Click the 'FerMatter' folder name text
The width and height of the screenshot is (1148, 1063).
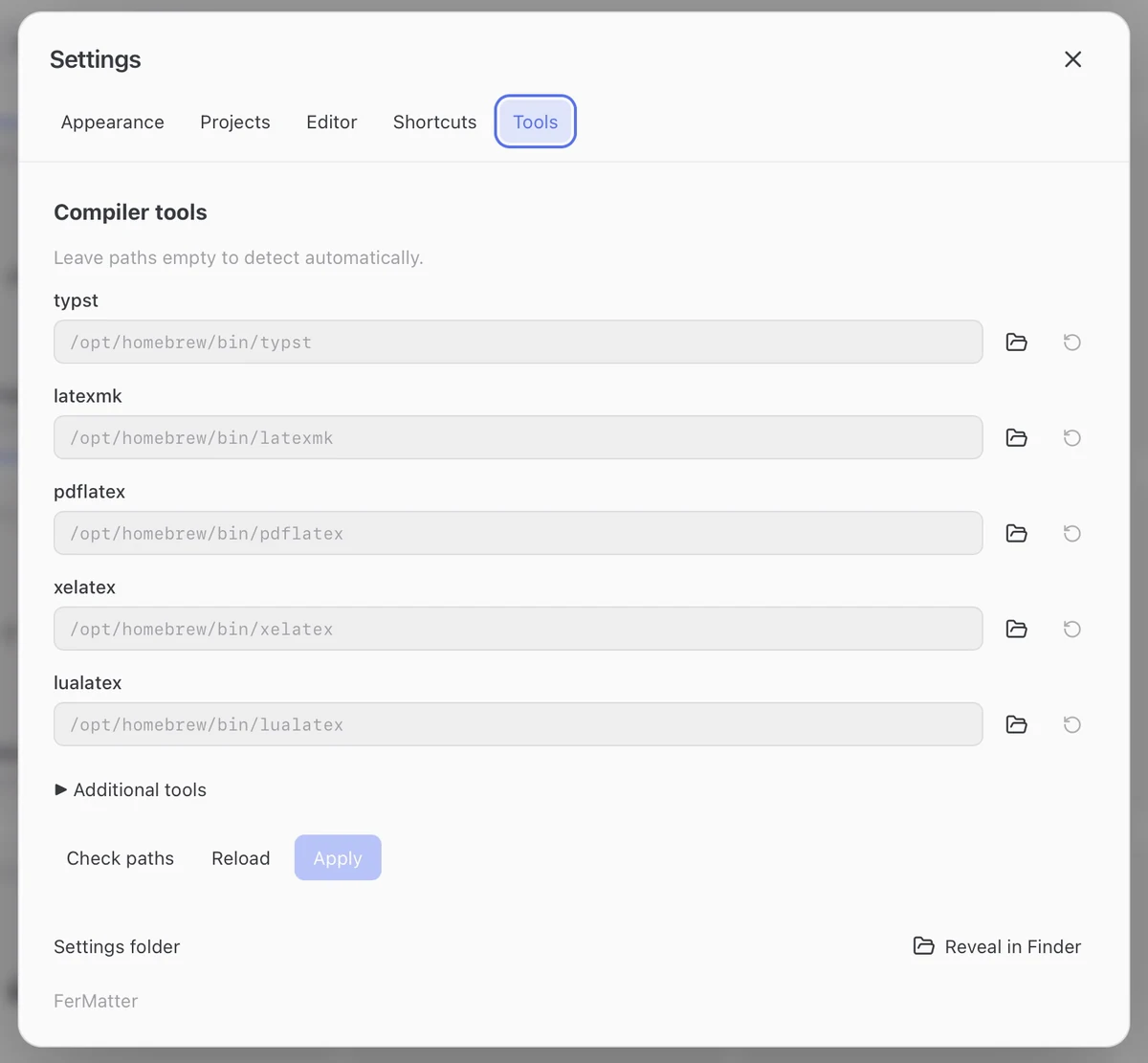tap(96, 1001)
